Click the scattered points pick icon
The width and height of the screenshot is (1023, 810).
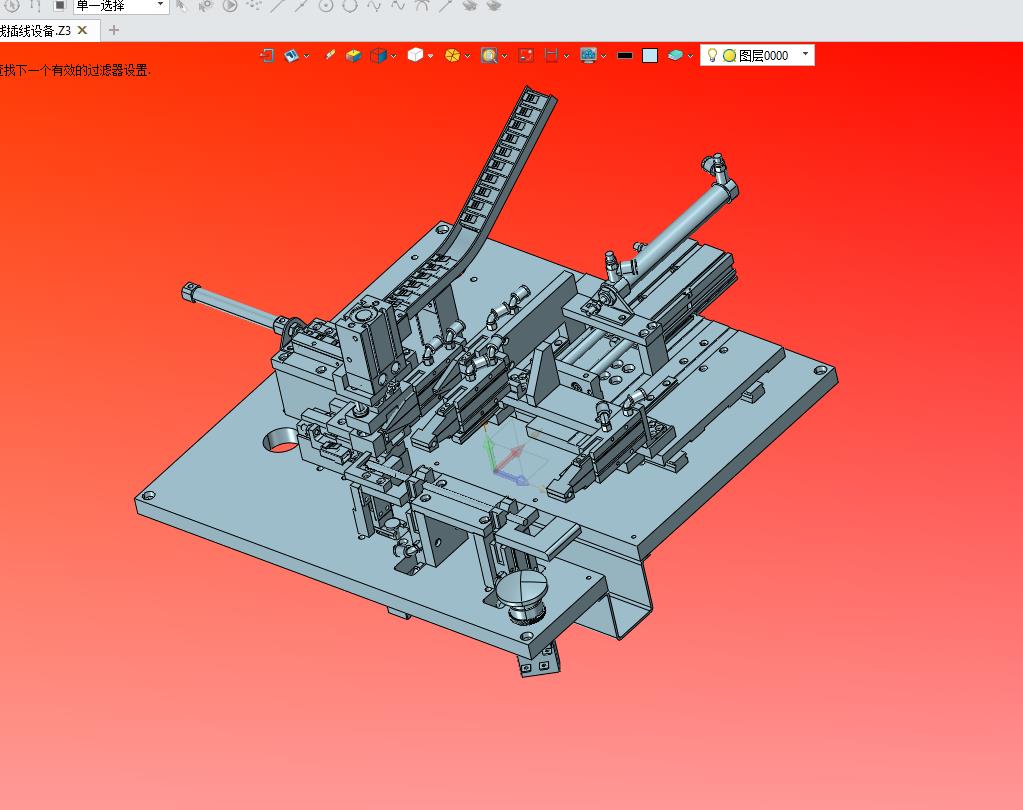pyautogui.click(x=254, y=6)
